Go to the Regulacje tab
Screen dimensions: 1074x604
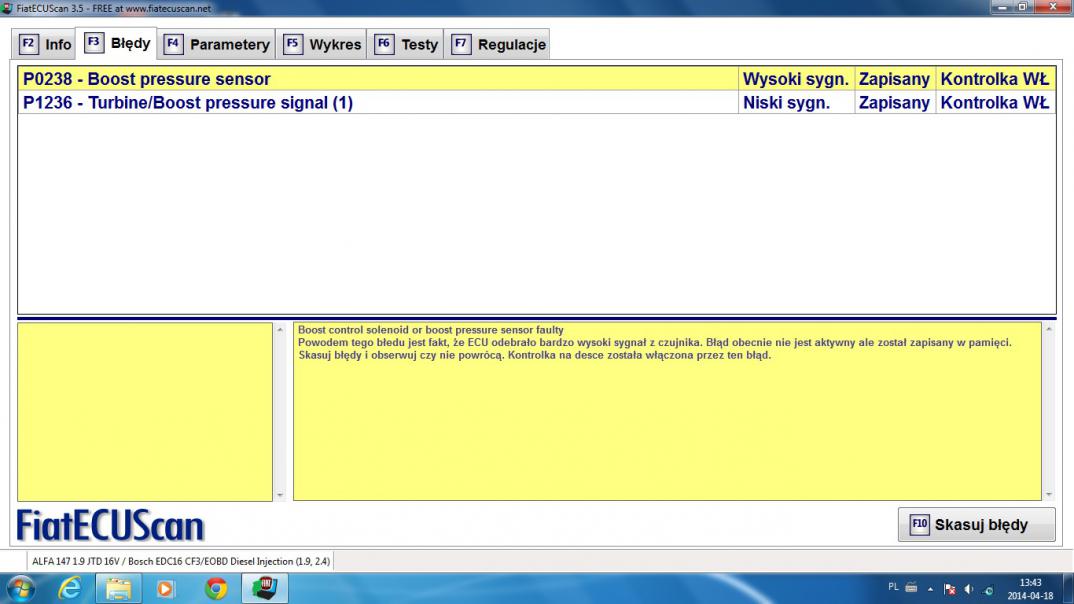(x=498, y=45)
